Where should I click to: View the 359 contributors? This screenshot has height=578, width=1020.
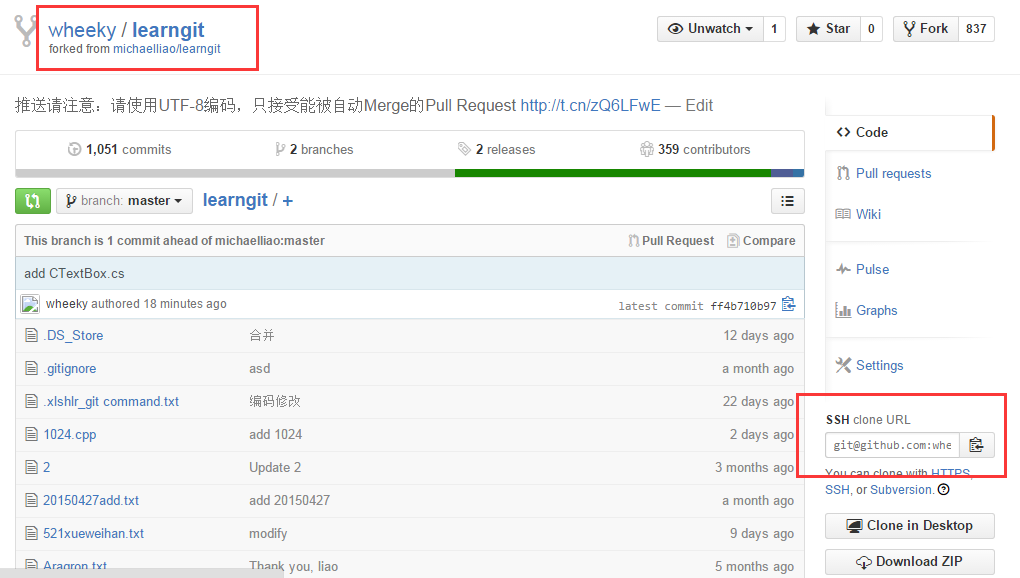coord(695,150)
